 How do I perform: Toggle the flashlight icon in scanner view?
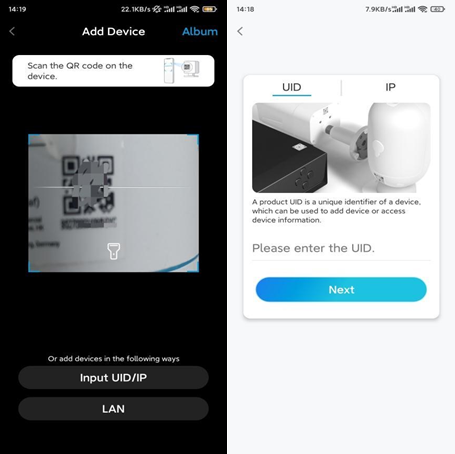(113, 251)
